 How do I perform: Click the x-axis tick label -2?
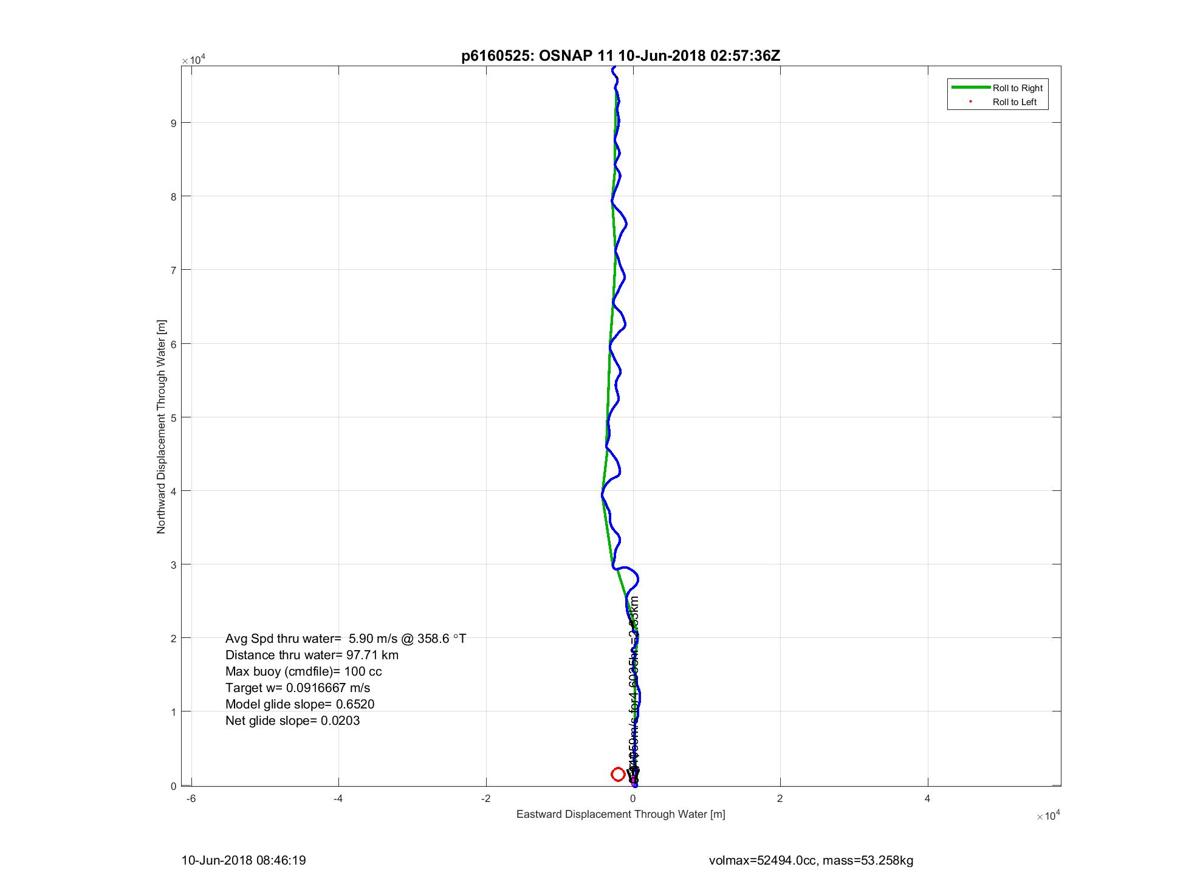click(x=484, y=798)
